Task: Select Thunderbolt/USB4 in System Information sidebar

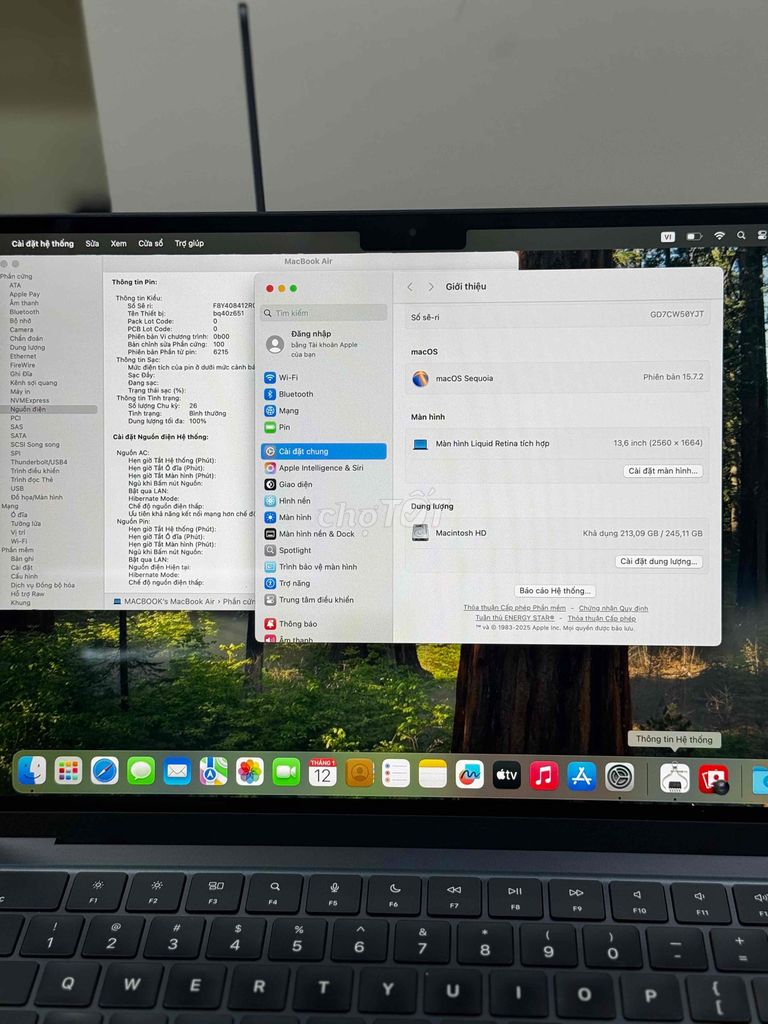Action: 39,462
